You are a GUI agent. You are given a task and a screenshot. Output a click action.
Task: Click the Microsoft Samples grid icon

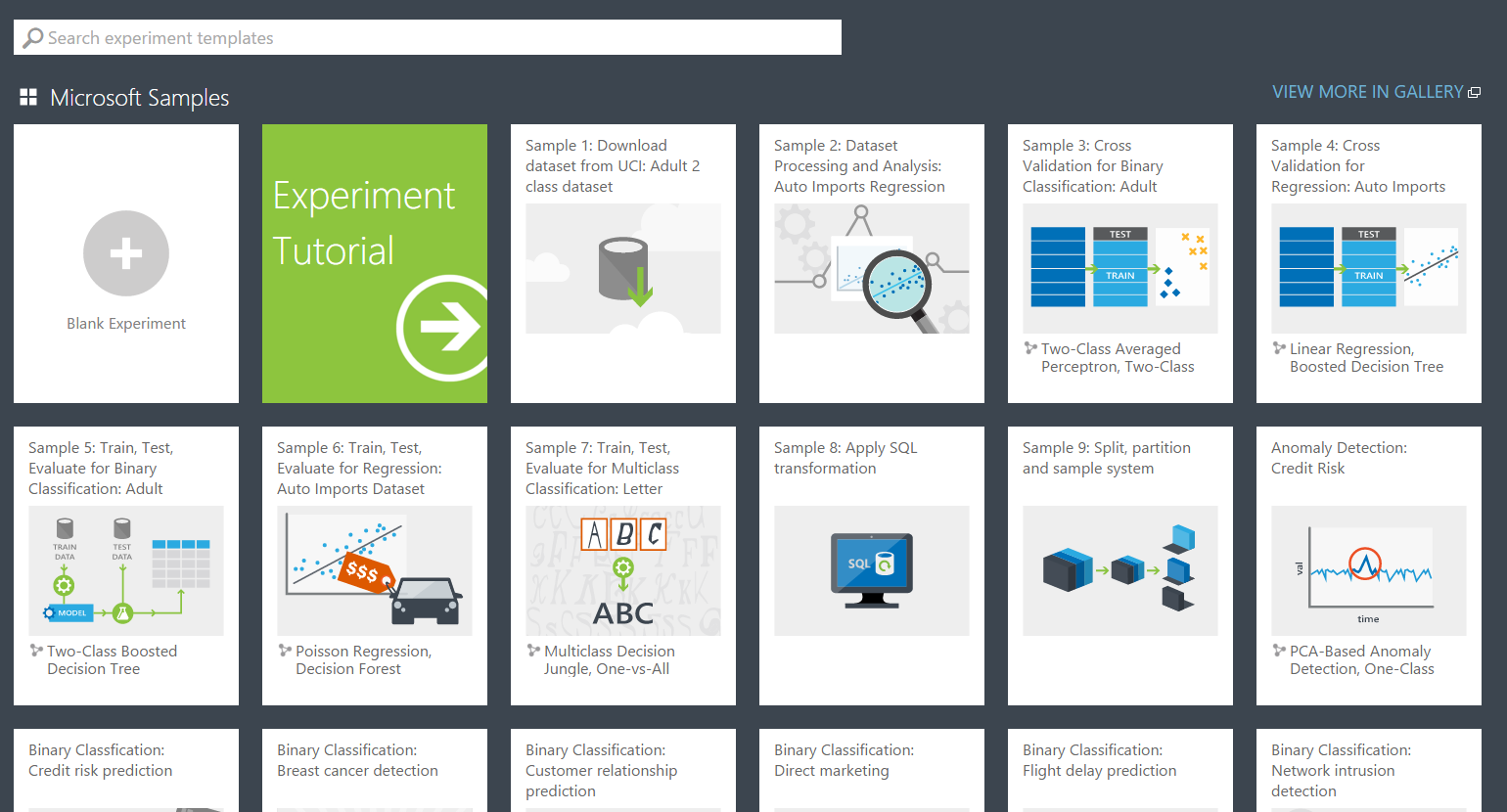(x=28, y=97)
